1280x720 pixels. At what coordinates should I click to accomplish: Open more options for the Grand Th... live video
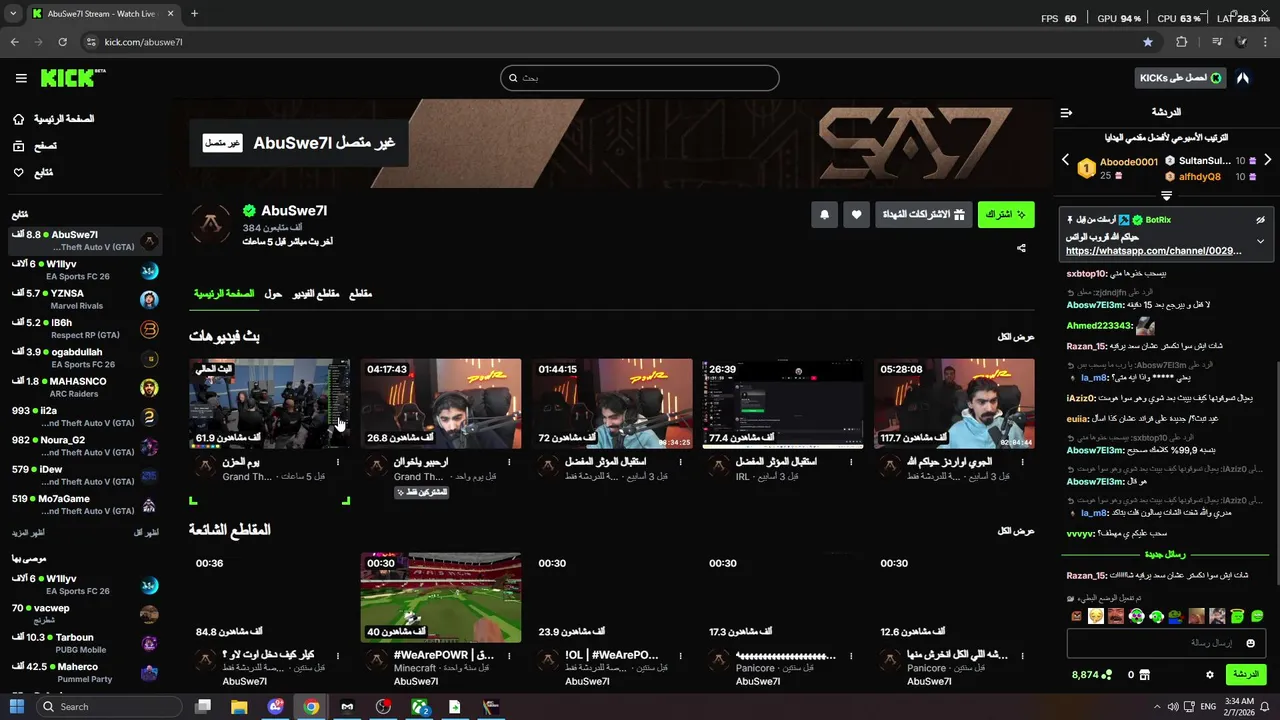click(338, 462)
